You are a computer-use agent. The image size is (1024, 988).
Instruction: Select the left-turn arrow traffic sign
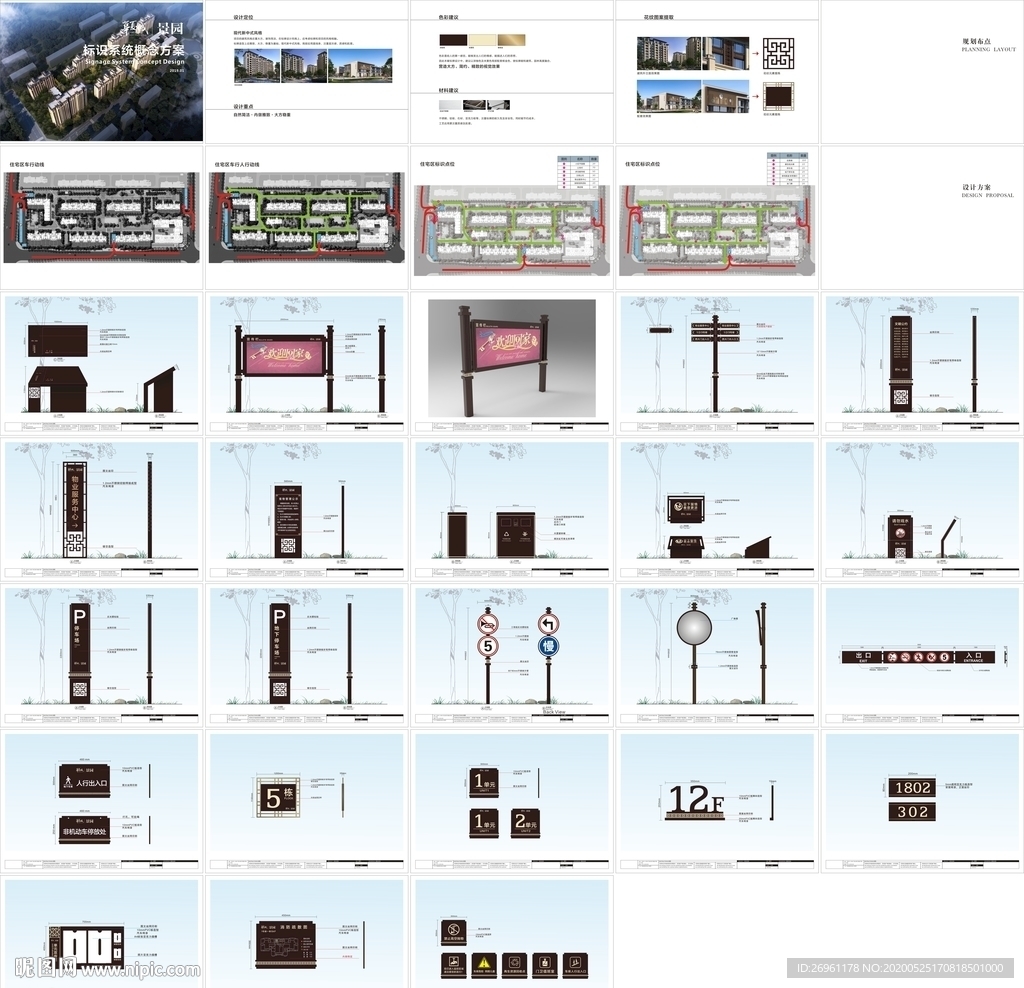click(x=548, y=623)
